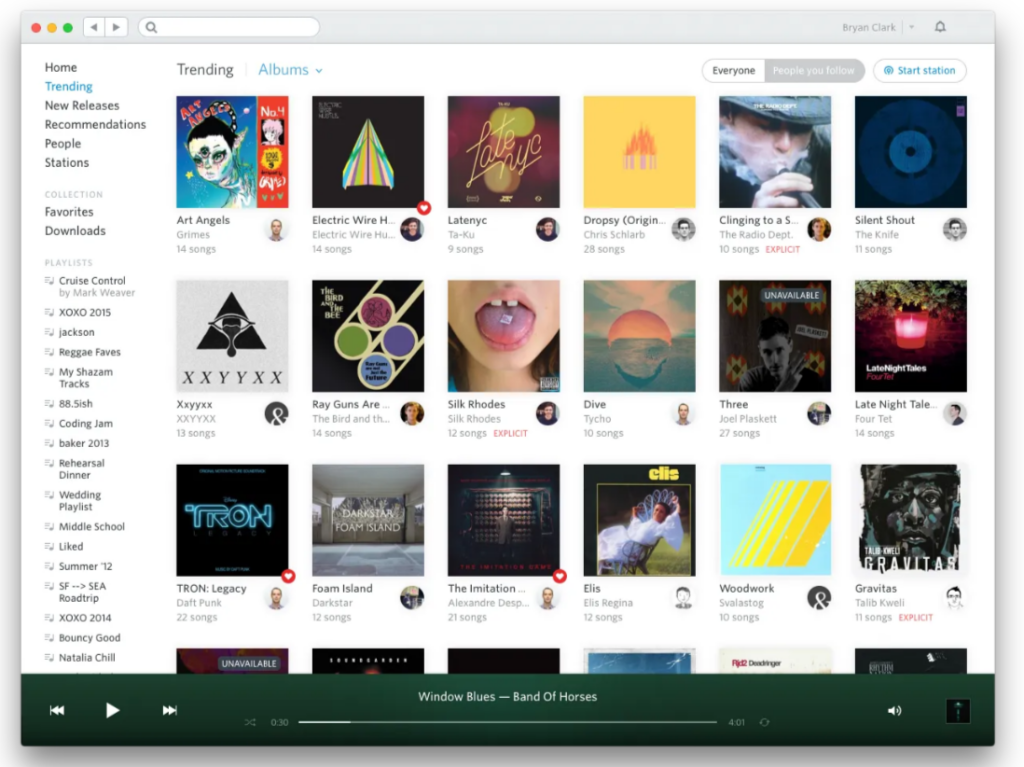Seek within the song progress bar
The width and height of the screenshot is (1024, 767).
pos(507,722)
